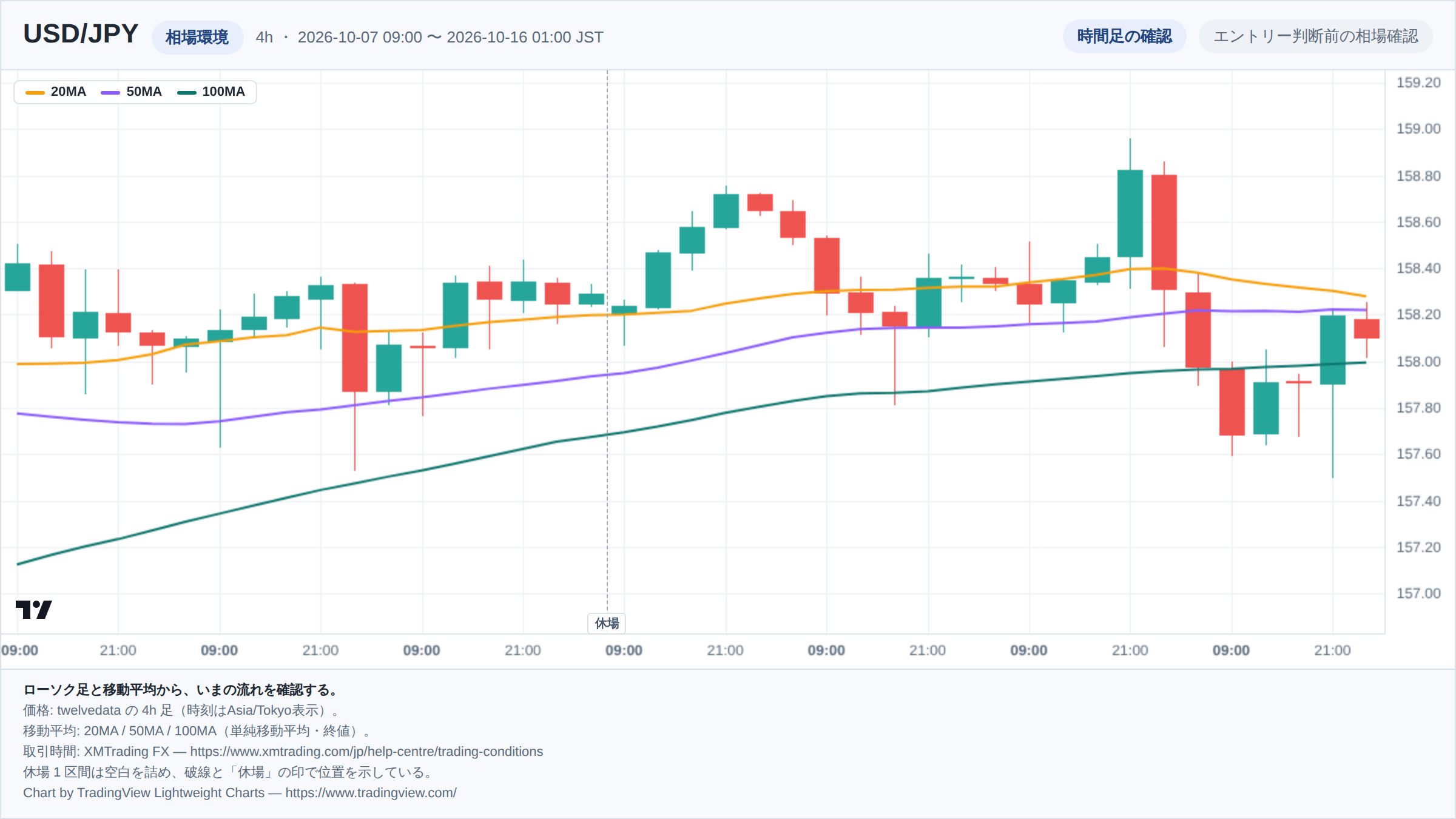This screenshot has width=1456, height=819.
Task: Click the last 21:00 time axis label
Action: coord(1332,650)
